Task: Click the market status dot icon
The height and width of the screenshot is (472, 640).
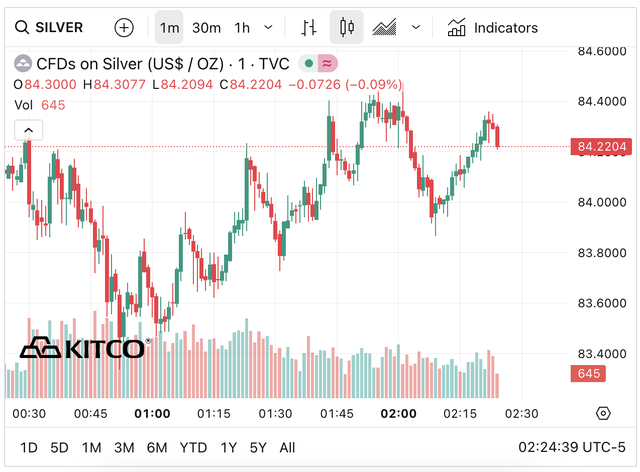Action: pyautogui.click(x=310, y=64)
